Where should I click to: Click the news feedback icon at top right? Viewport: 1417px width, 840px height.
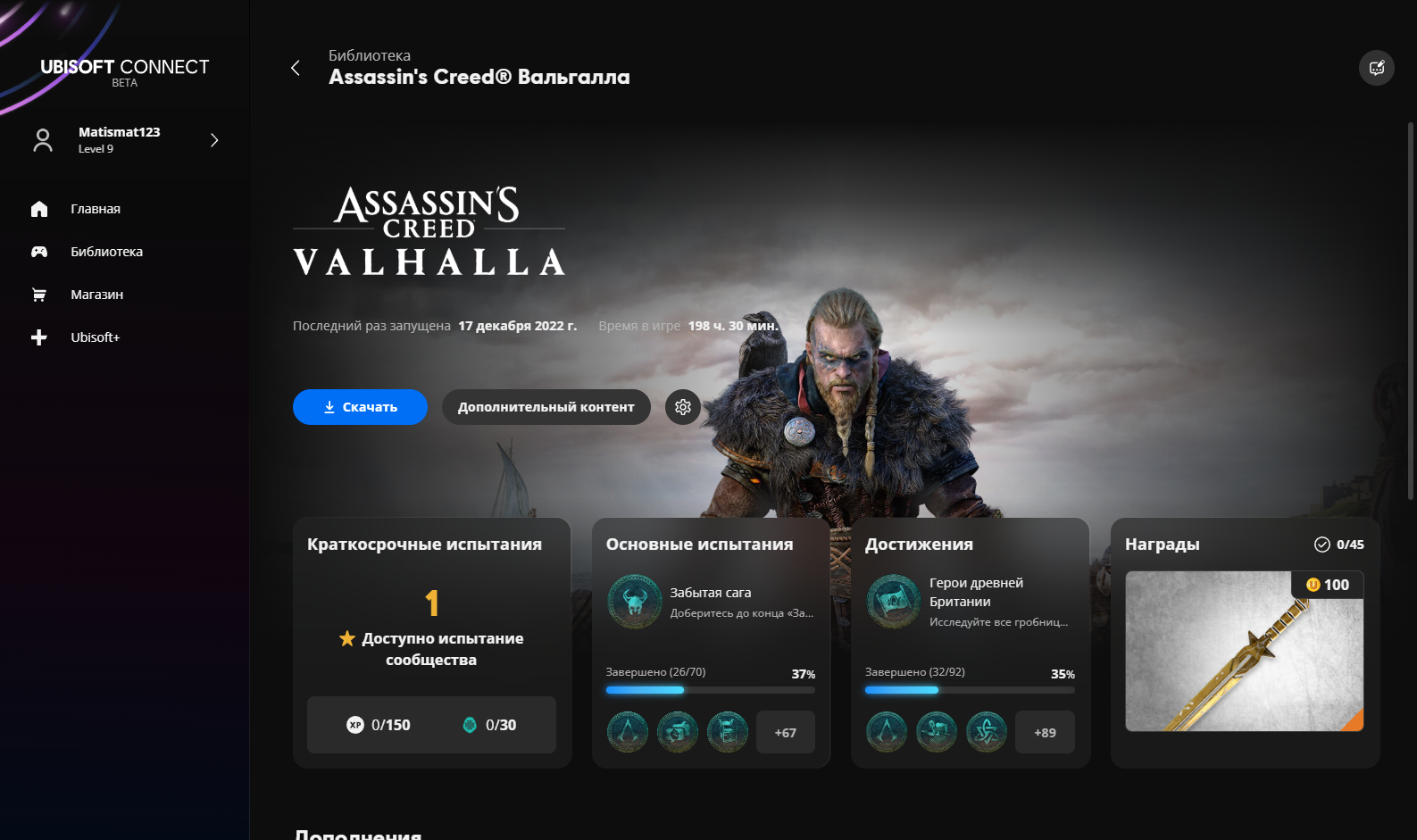click(1377, 68)
